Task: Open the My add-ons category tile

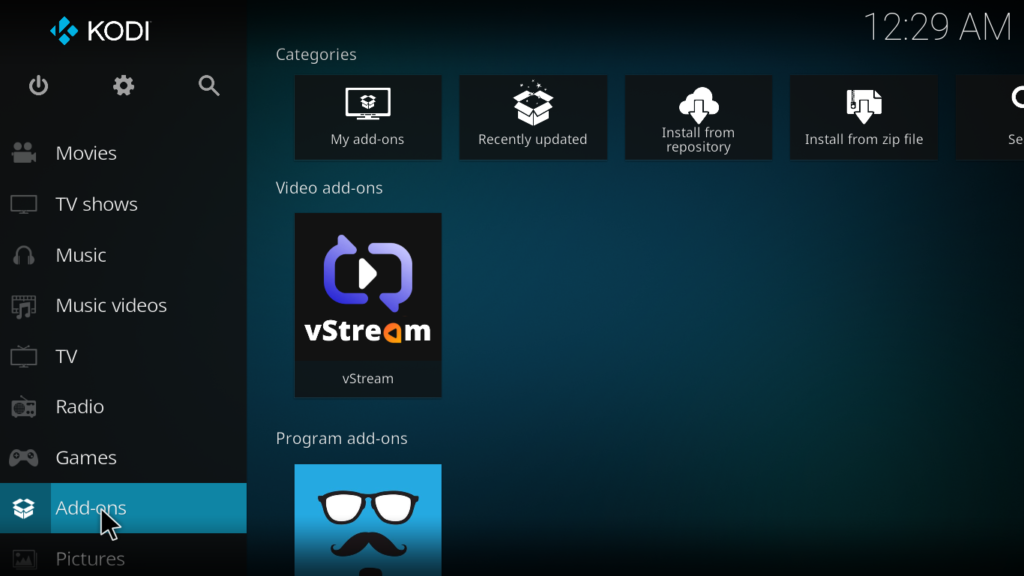Action: 368,117
